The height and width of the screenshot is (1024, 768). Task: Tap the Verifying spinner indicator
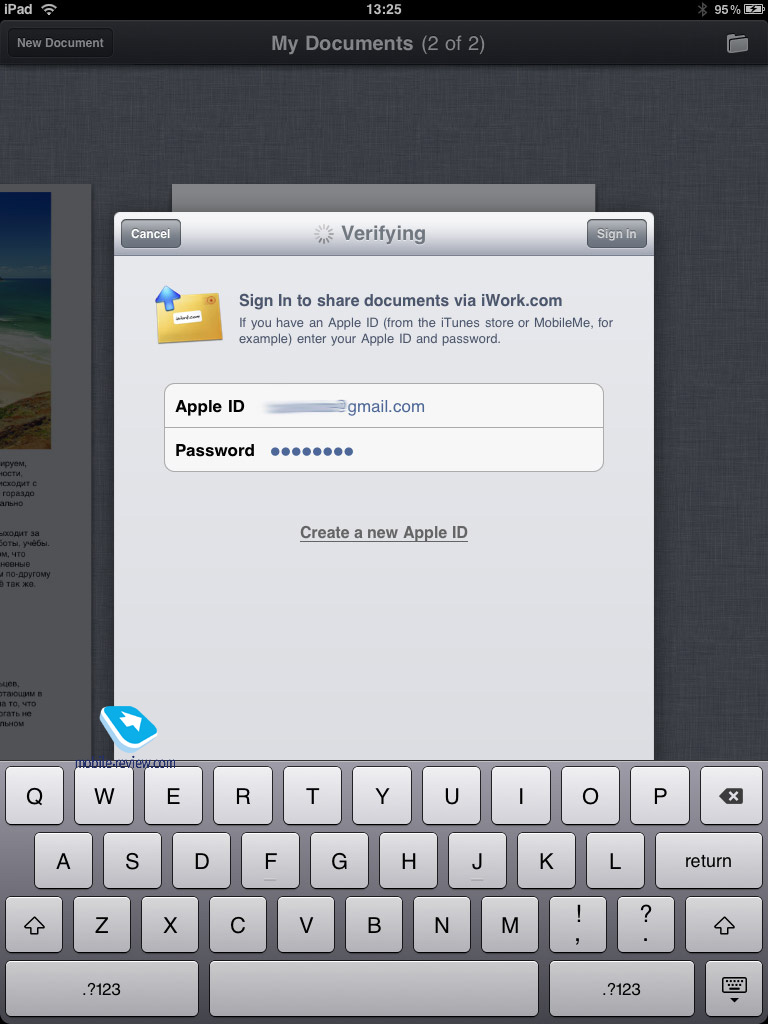323,234
